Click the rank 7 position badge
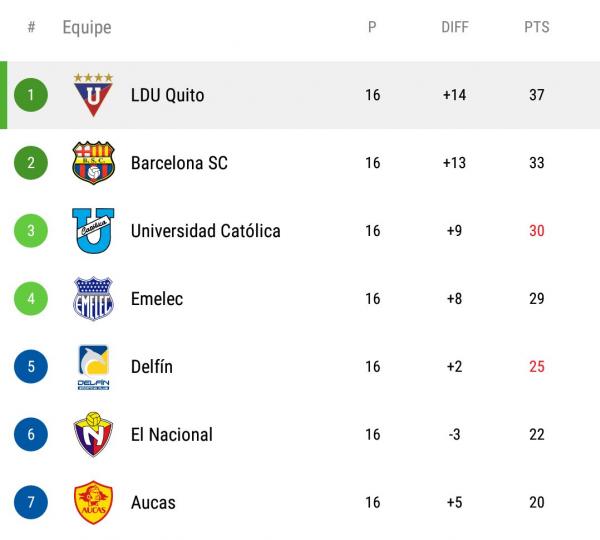 point(31,503)
